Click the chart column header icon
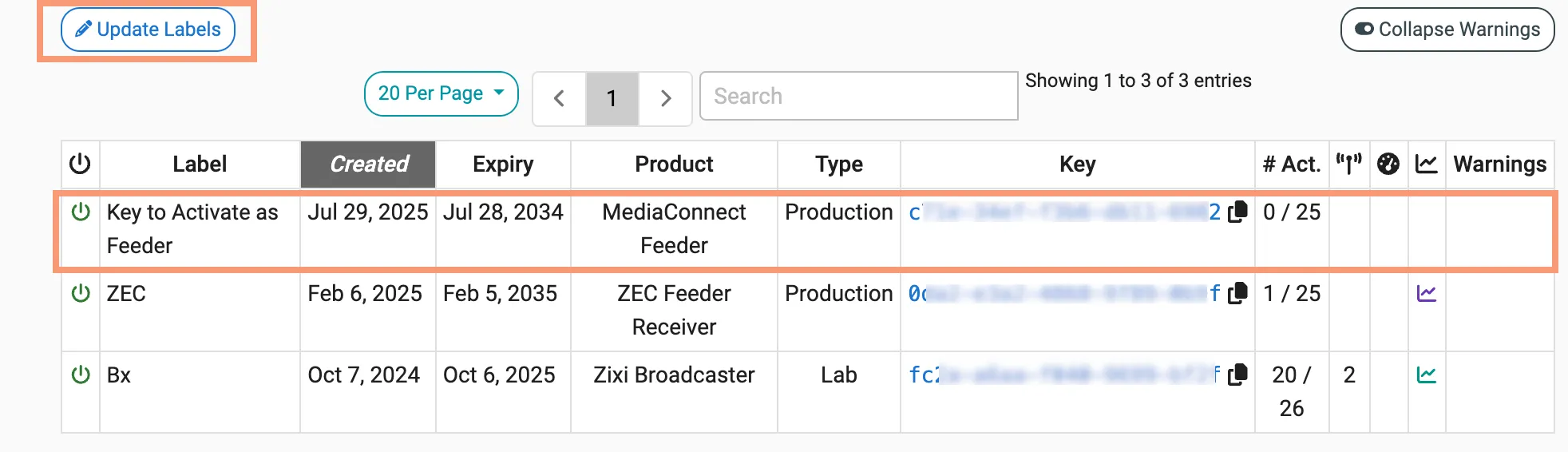This screenshot has width=1568, height=452. (1426, 164)
